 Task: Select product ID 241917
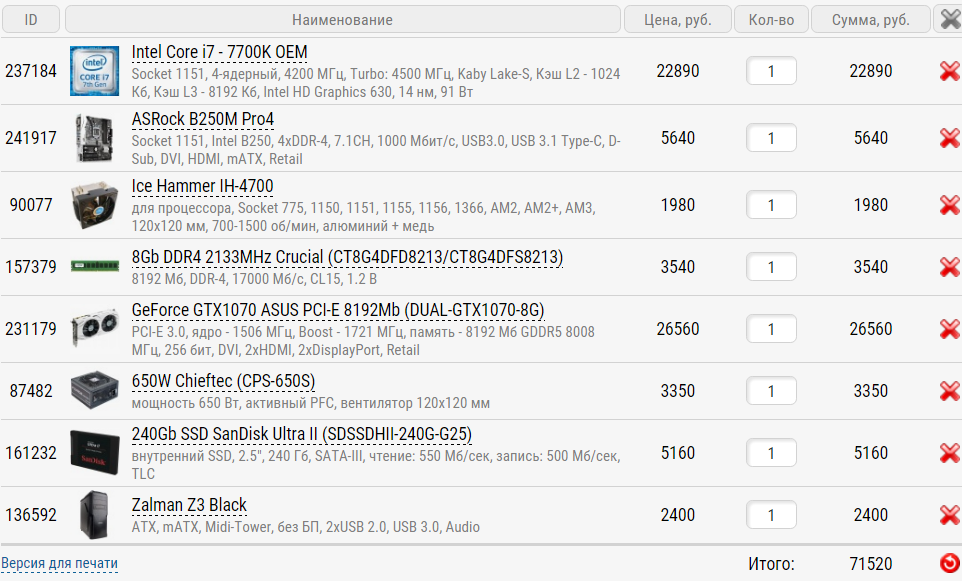[31, 138]
